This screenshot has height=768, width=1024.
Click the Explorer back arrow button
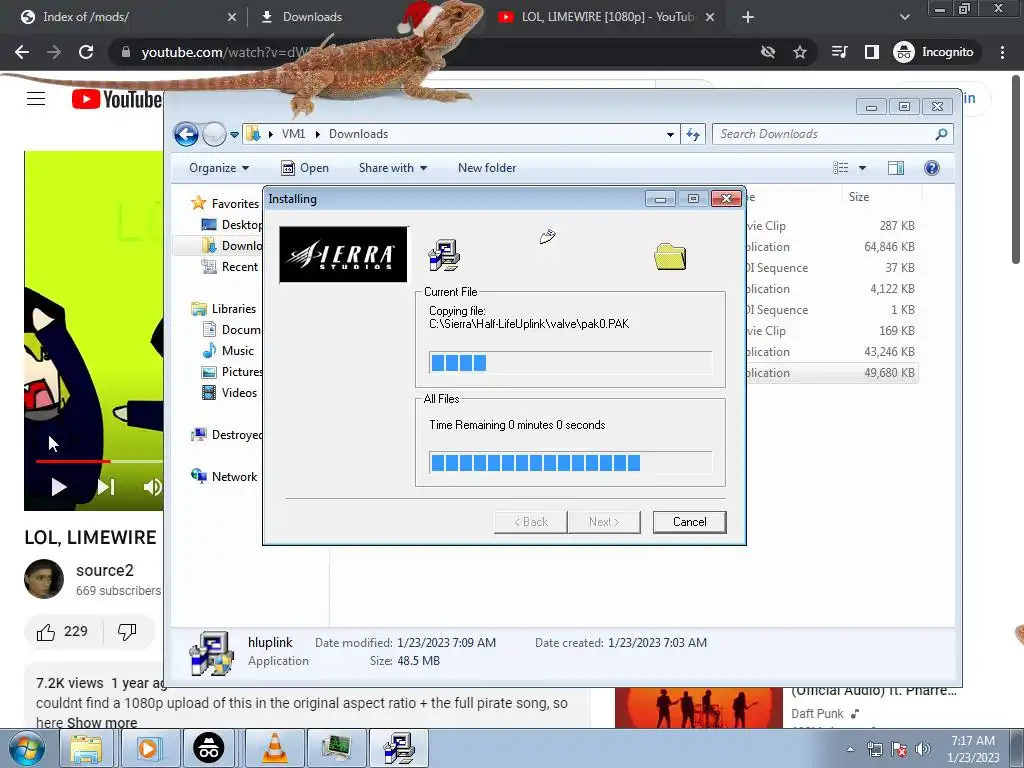186,135
